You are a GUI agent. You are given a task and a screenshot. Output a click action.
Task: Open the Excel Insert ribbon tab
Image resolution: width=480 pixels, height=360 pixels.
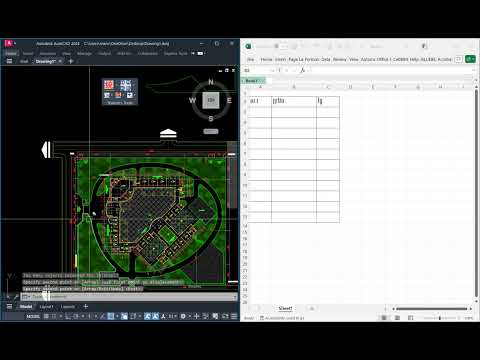click(x=280, y=59)
